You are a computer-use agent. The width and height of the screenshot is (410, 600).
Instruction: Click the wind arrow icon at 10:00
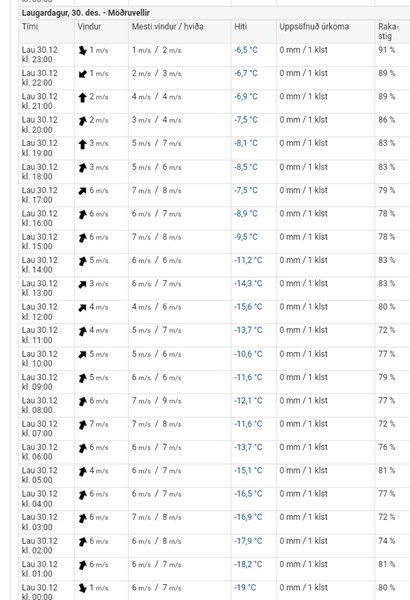(82, 355)
